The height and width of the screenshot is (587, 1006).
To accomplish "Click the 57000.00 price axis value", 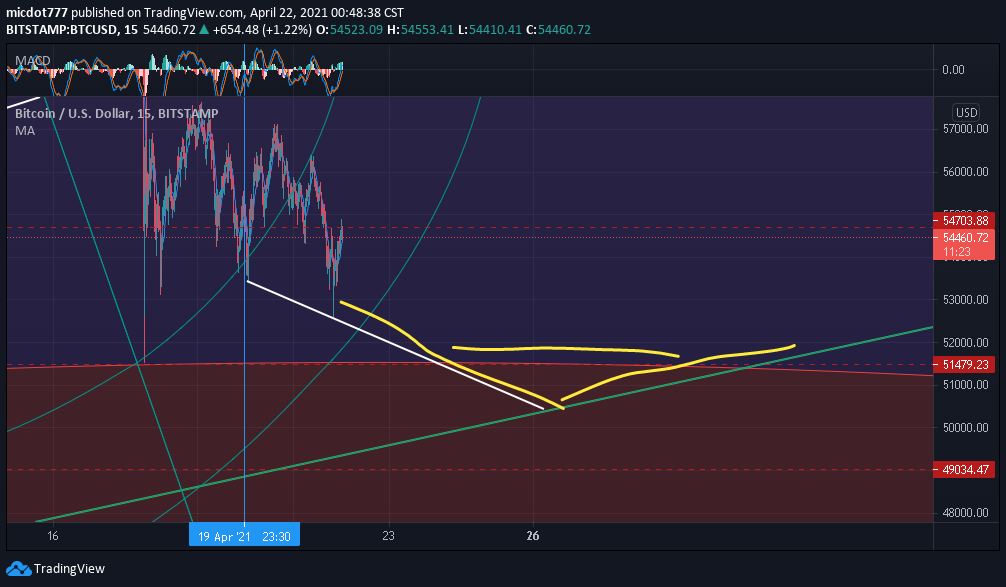I will (965, 129).
